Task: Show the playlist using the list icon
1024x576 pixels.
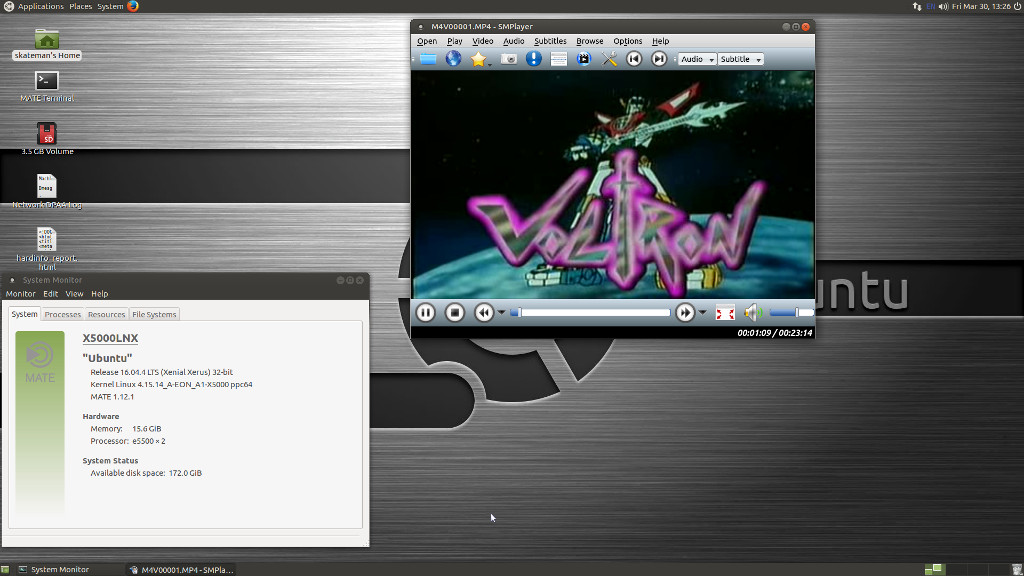Action: coord(559,59)
